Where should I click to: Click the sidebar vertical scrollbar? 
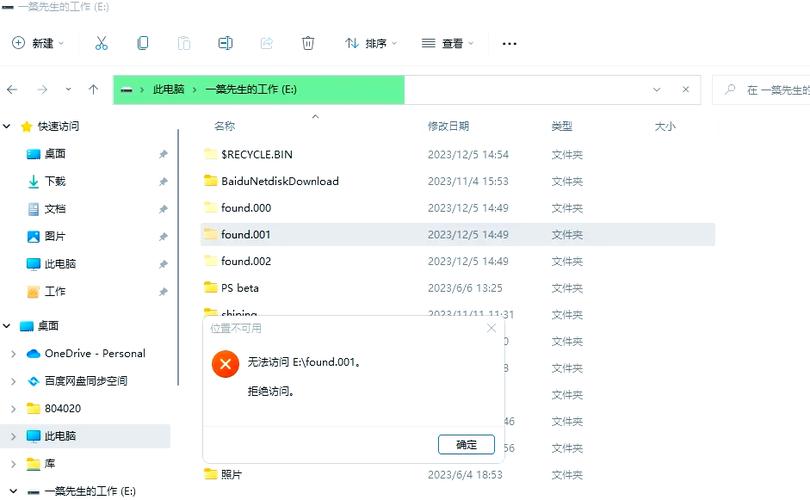coord(178,257)
